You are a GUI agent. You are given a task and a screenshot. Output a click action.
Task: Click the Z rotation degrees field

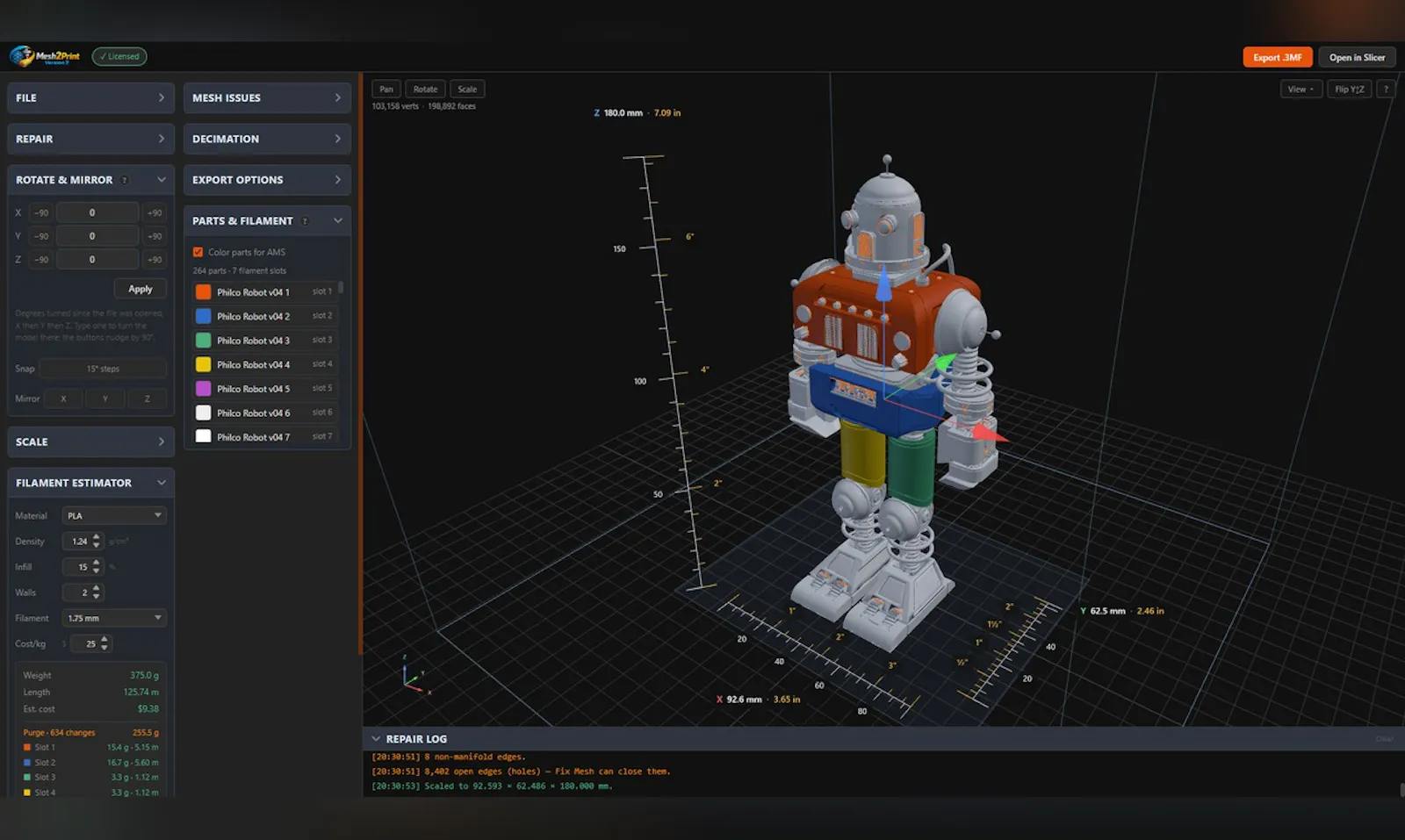pos(97,260)
